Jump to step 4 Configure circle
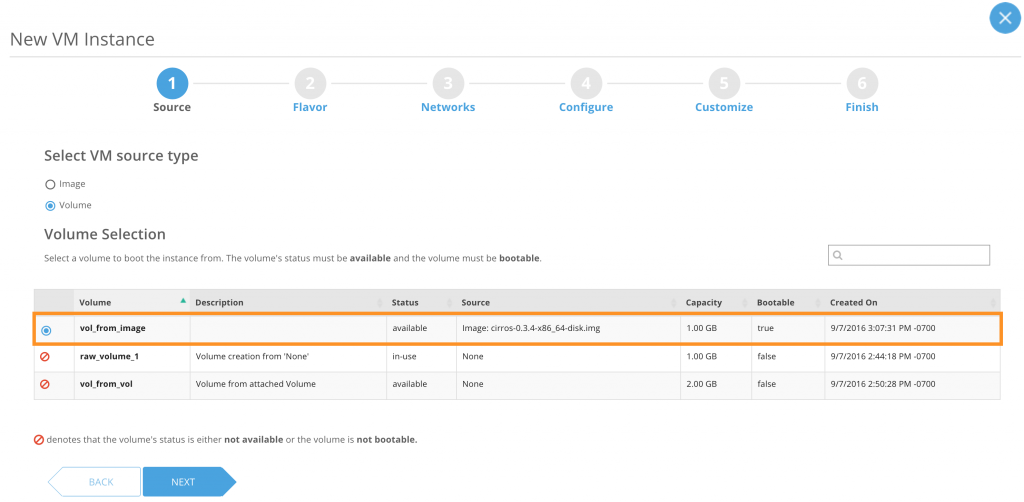 tap(586, 83)
